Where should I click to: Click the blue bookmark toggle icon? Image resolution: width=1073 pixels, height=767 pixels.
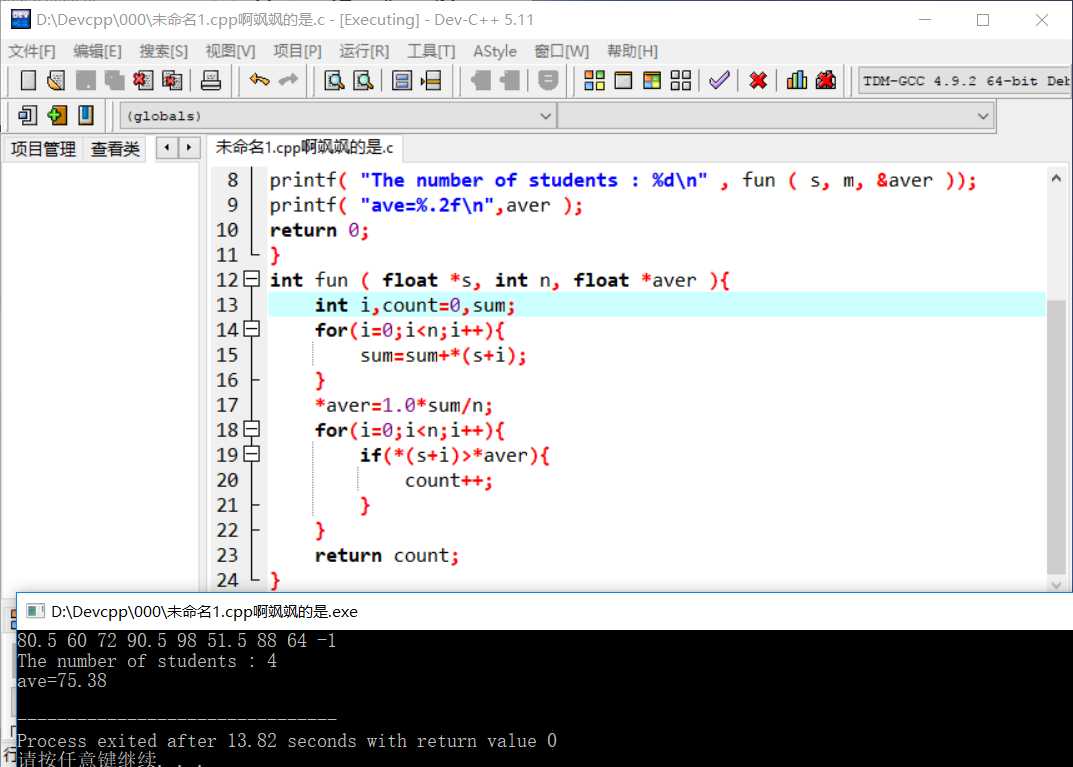[86, 115]
